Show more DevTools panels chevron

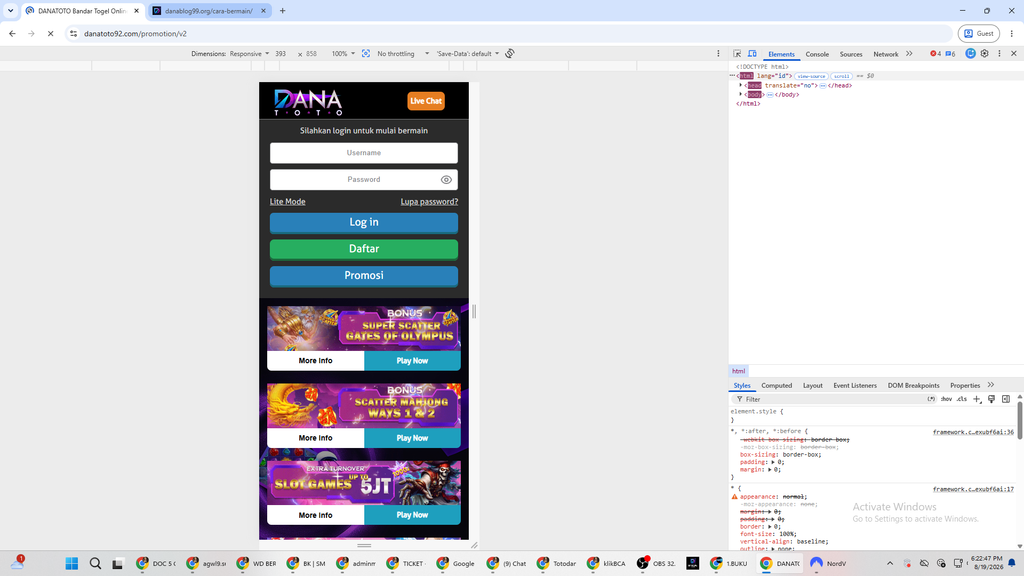click(x=909, y=54)
